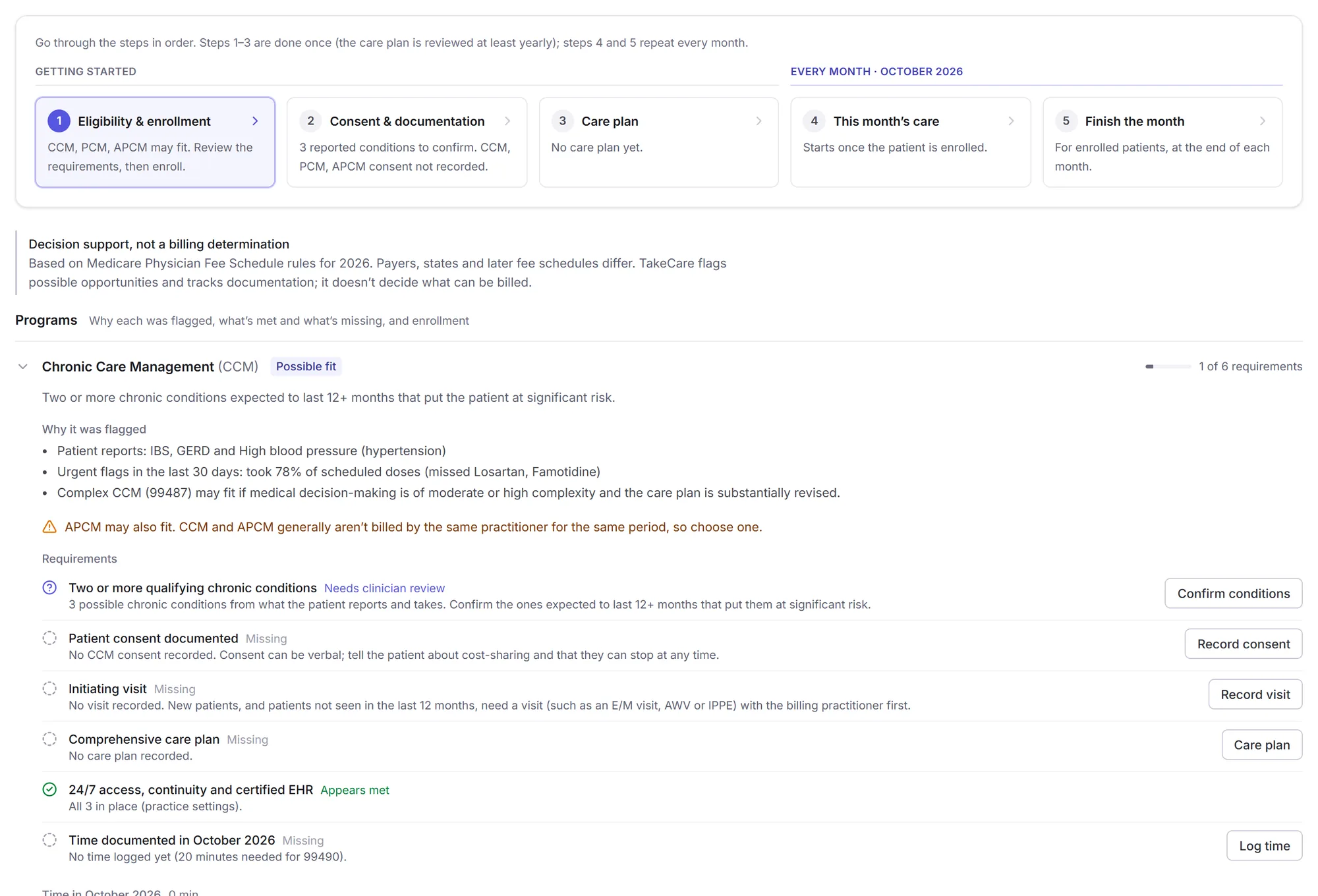
Task: Click chevron arrow on Finish the month card
Action: click(1263, 121)
